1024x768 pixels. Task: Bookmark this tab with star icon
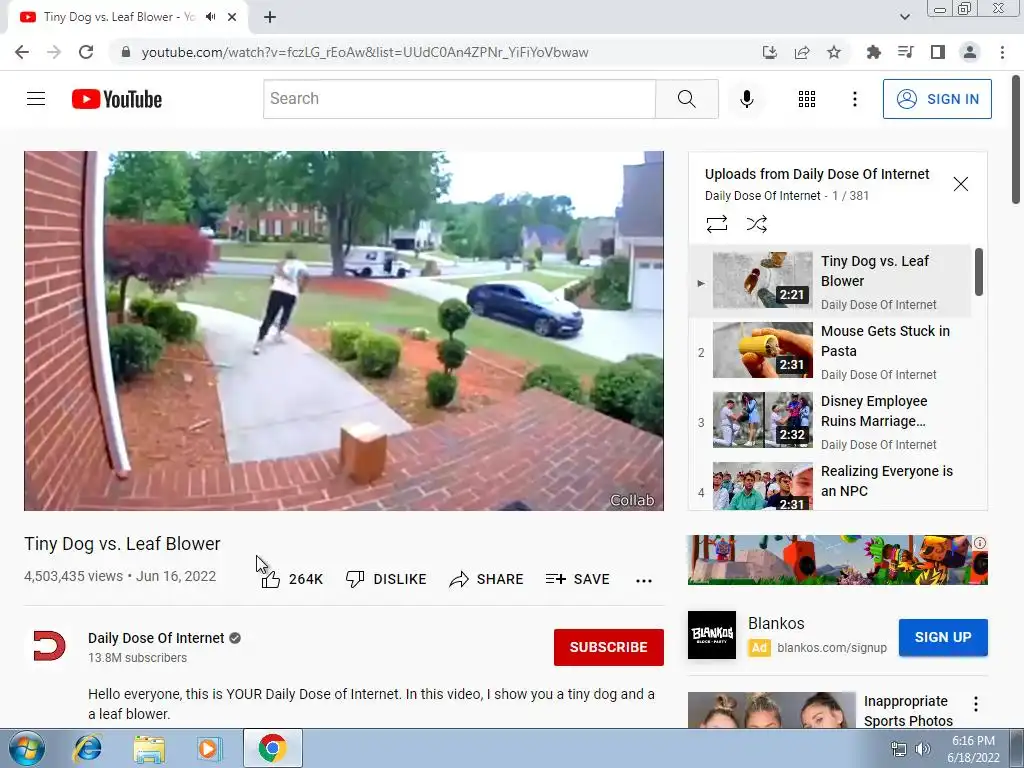[834, 52]
